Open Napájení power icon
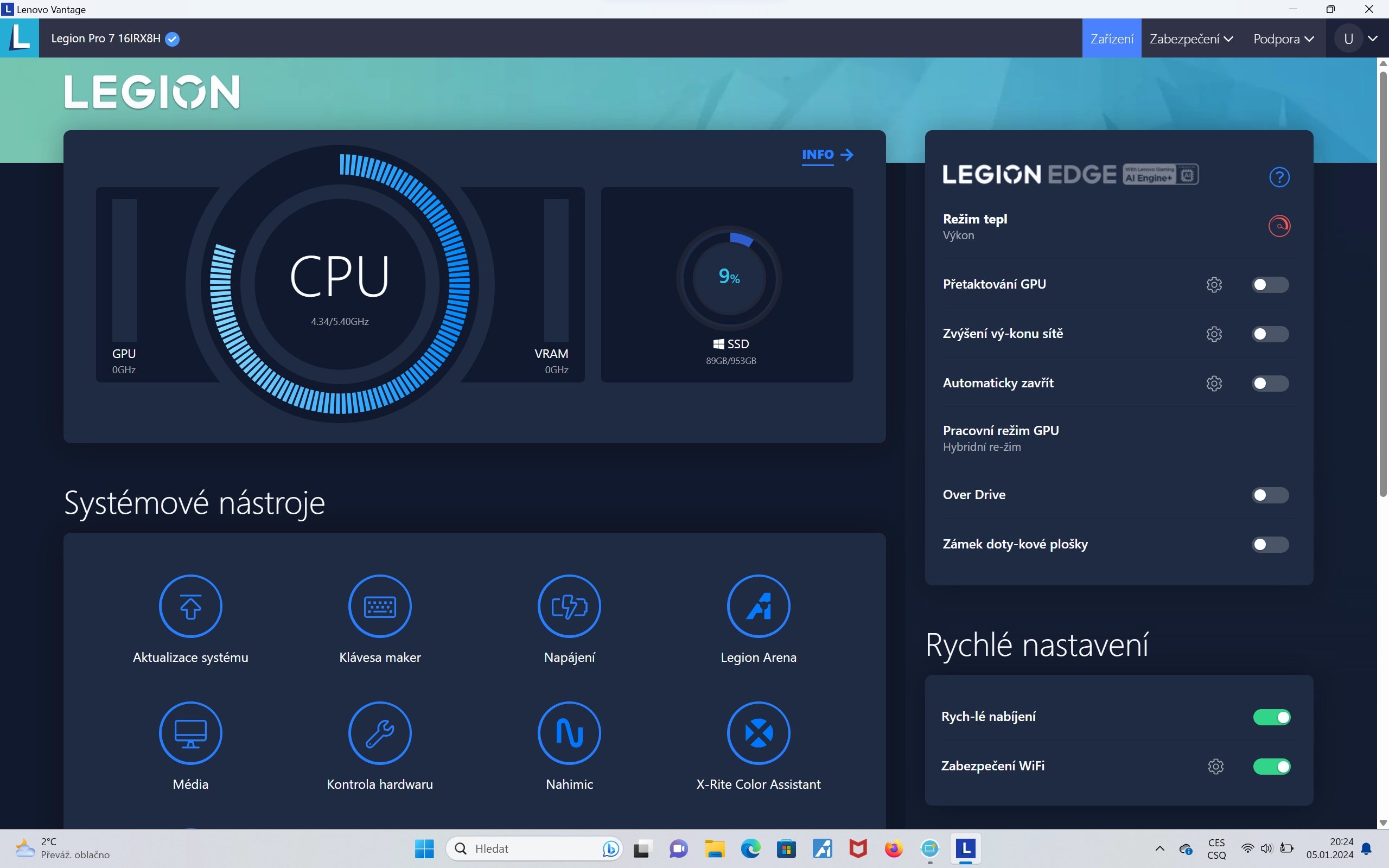The height and width of the screenshot is (868, 1389). pos(569,605)
